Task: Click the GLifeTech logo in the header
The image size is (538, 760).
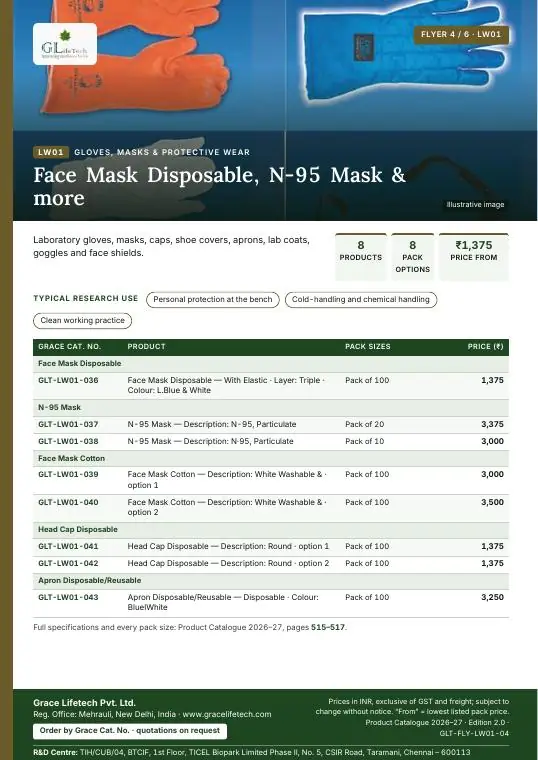Action: (x=65, y=44)
